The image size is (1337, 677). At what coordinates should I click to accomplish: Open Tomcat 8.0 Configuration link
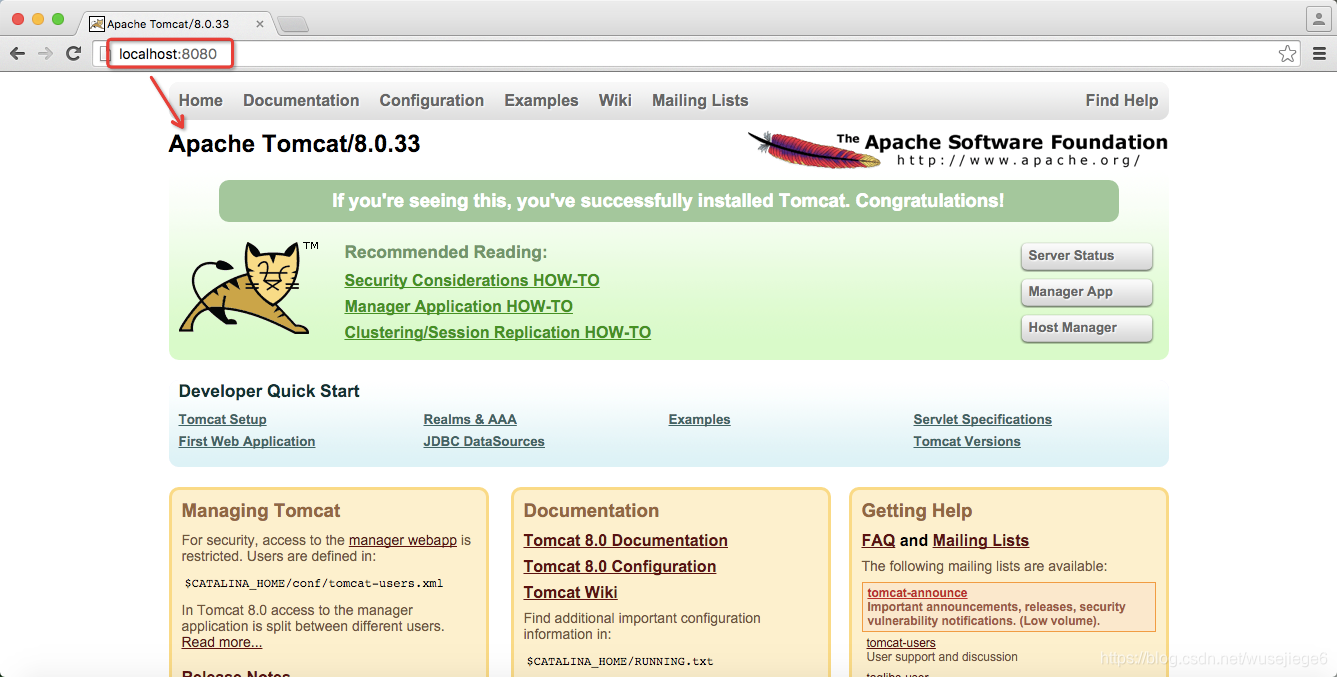coord(620,567)
